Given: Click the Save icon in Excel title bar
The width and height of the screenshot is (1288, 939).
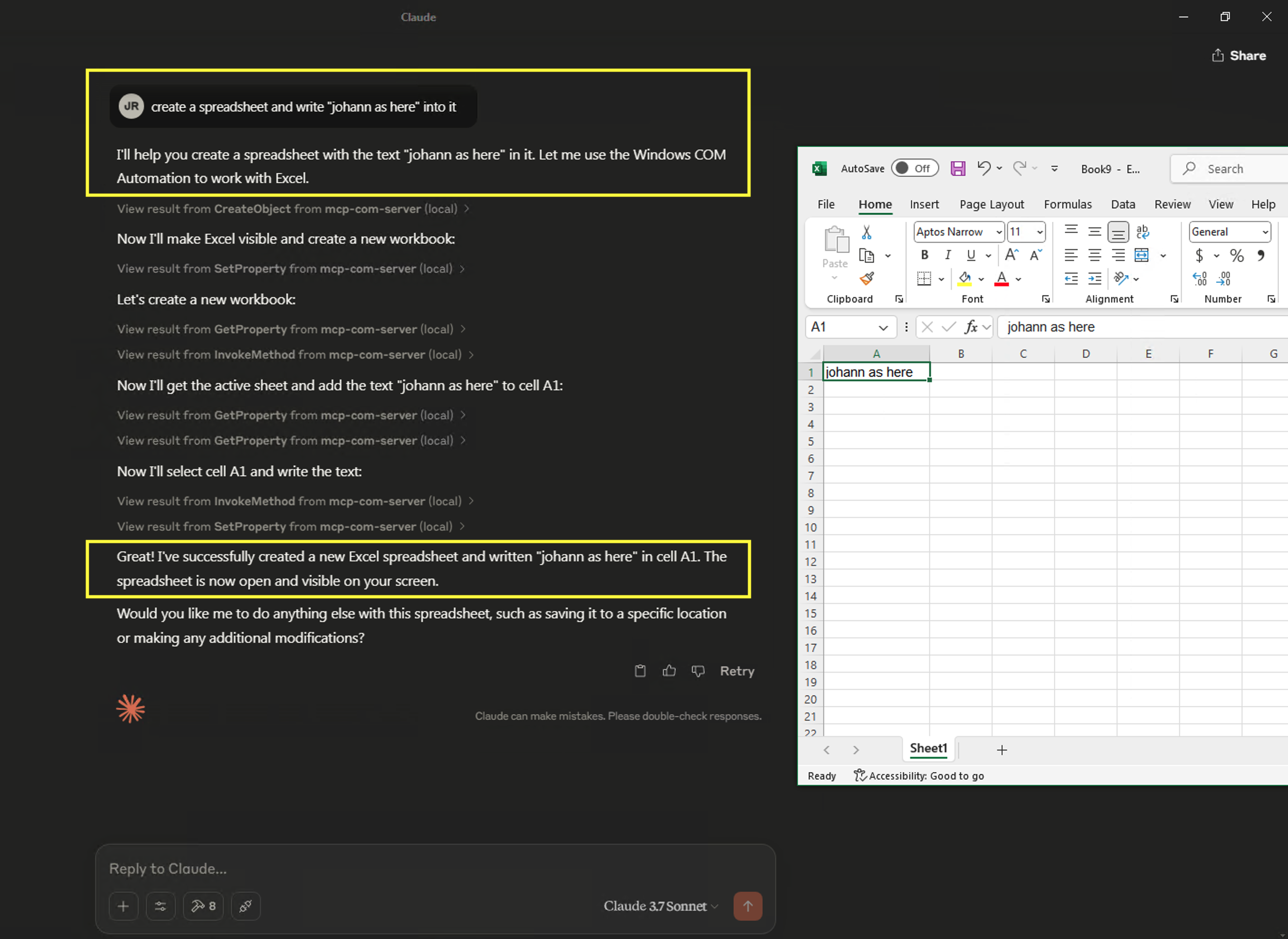Looking at the screenshot, I should (x=958, y=168).
